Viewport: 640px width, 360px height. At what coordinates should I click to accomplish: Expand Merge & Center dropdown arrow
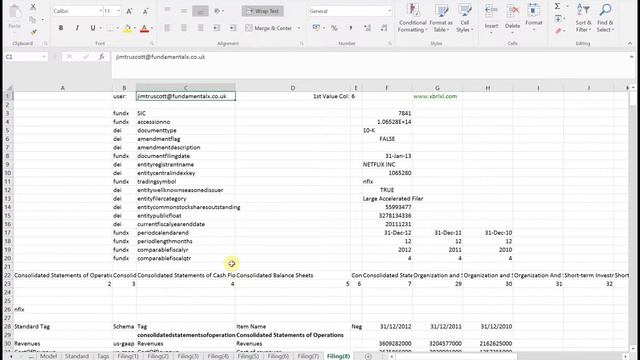(x=299, y=28)
